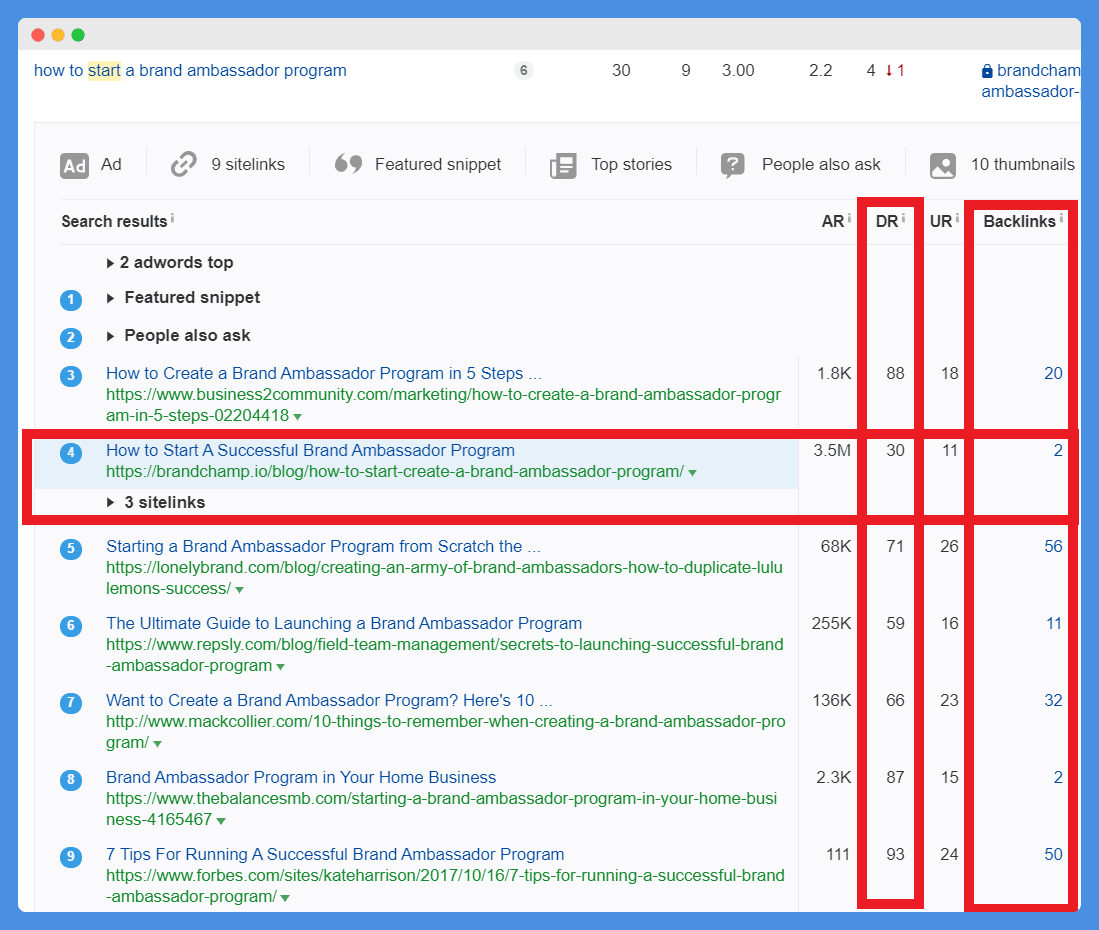1099x930 pixels.
Task: Click the green macOS maximize button
Action: [78, 35]
